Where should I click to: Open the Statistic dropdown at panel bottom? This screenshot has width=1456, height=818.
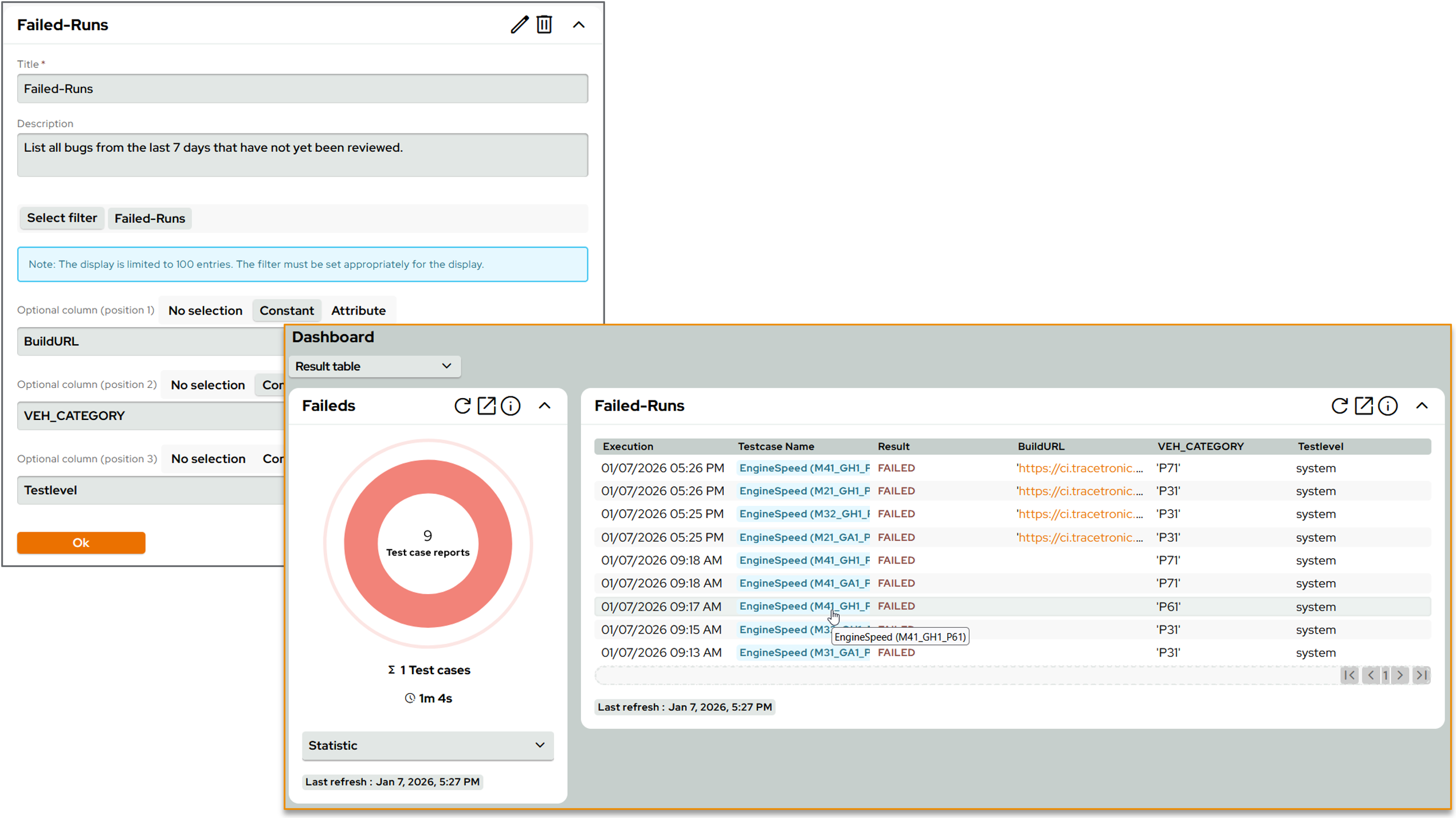coord(427,745)
